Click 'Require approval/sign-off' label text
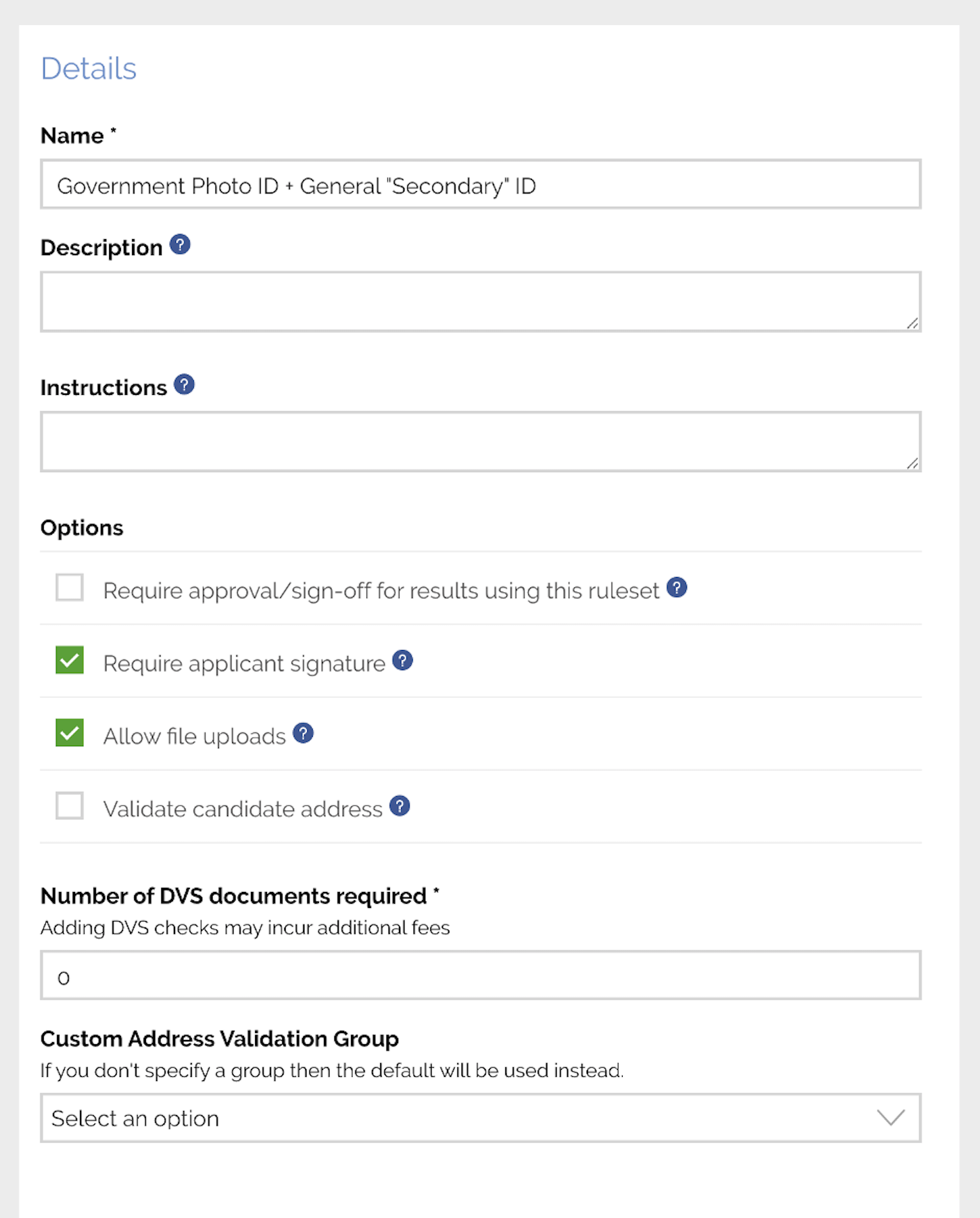Screen dimensions: 980x1218 pyautogui.click(x=381, y=591)
